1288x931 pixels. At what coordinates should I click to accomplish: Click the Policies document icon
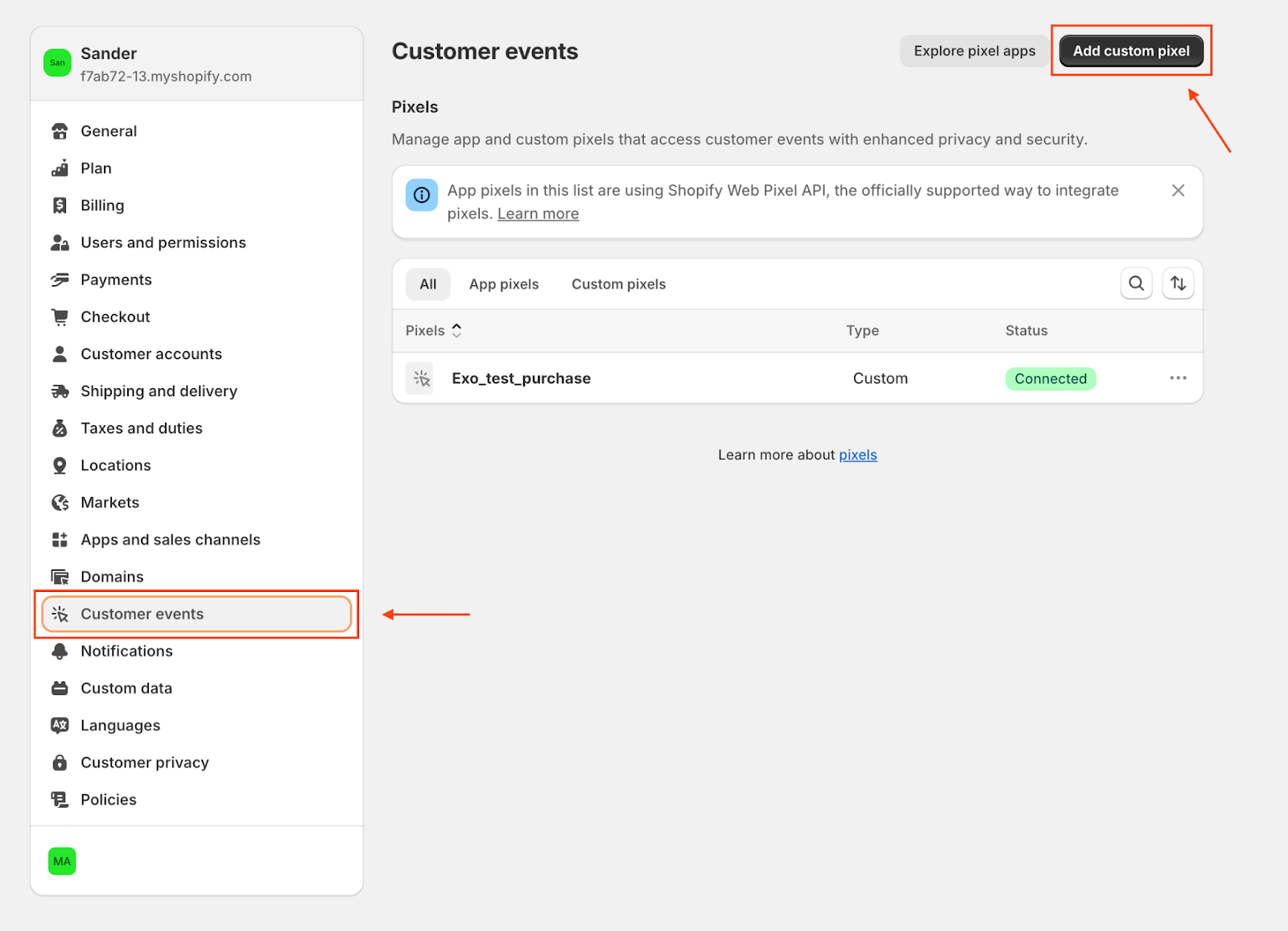click(x=60, y=800)
